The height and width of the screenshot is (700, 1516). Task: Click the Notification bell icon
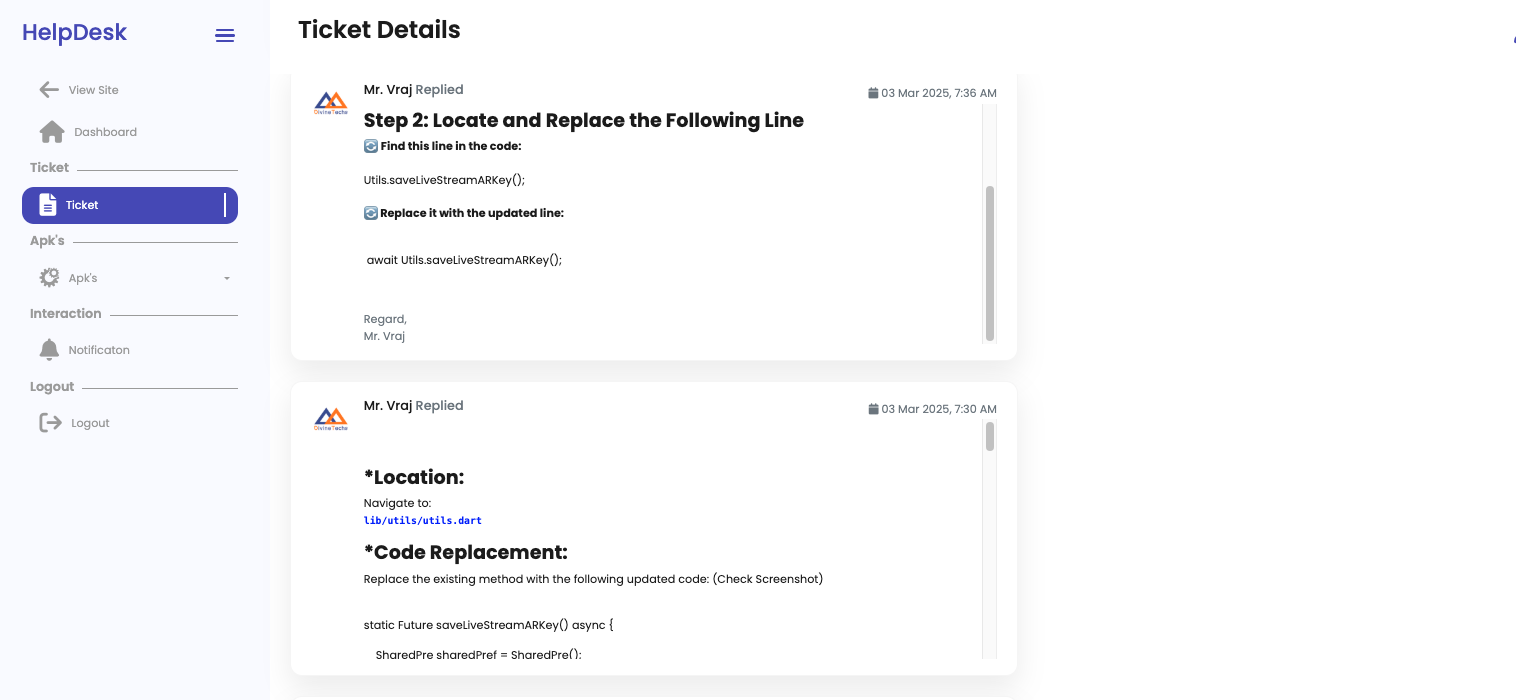[49, 350]
